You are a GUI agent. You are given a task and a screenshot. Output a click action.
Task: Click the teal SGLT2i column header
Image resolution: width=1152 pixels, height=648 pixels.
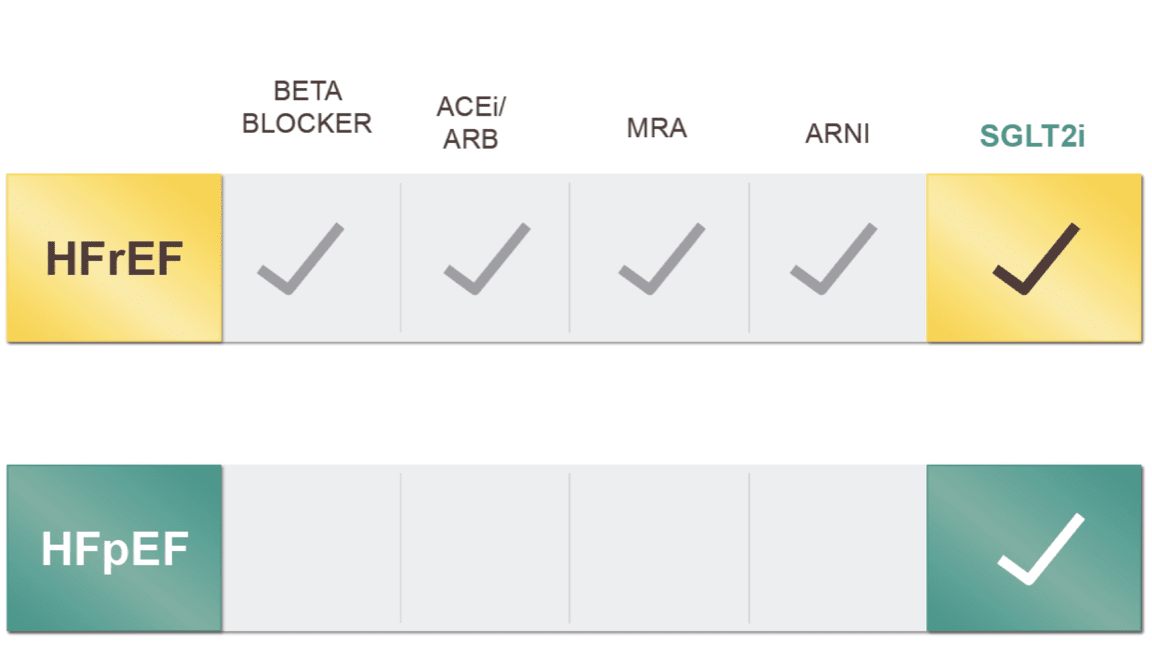point(1034,136)
